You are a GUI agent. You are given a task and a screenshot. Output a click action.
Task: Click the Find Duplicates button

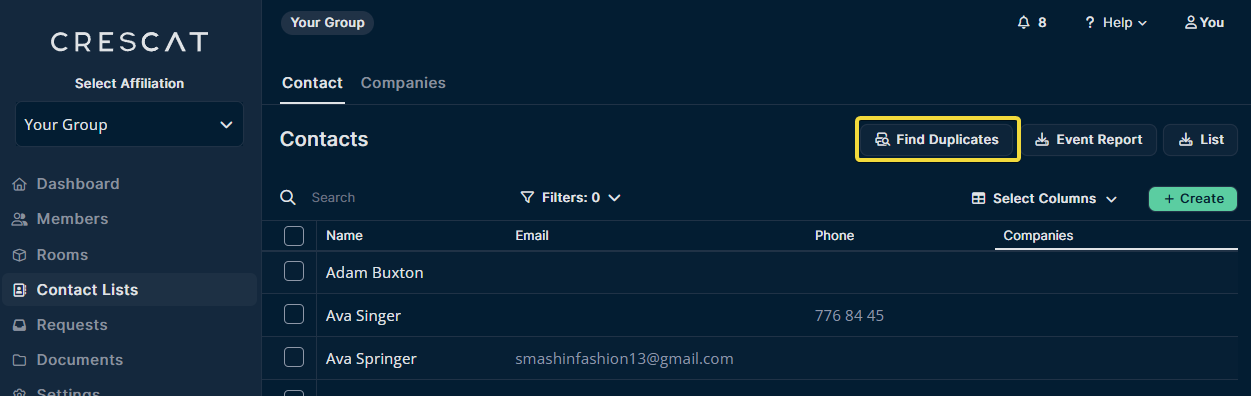[x=938, y=140]
